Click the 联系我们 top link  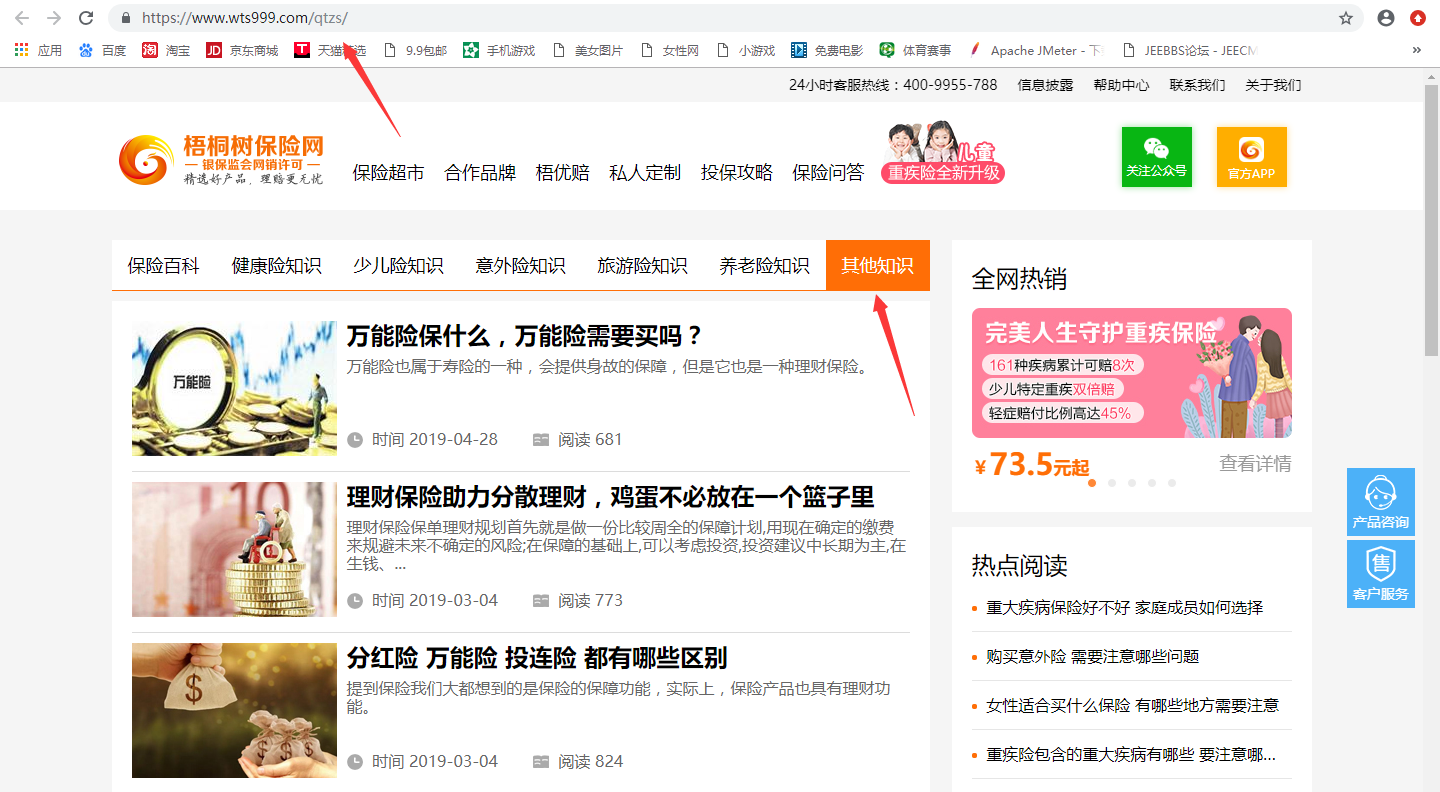[1197, 85]
